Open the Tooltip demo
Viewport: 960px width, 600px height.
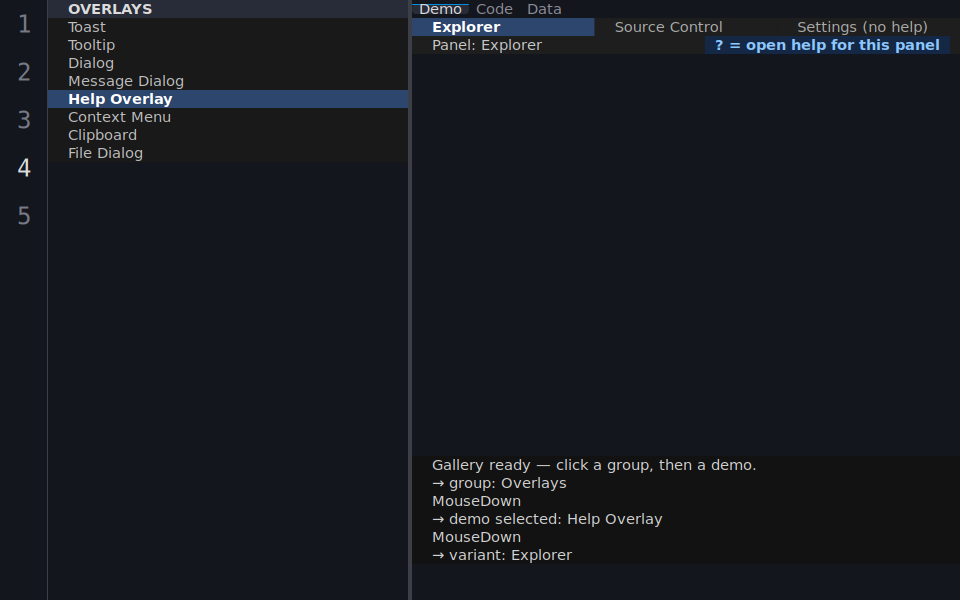point(228,45)
